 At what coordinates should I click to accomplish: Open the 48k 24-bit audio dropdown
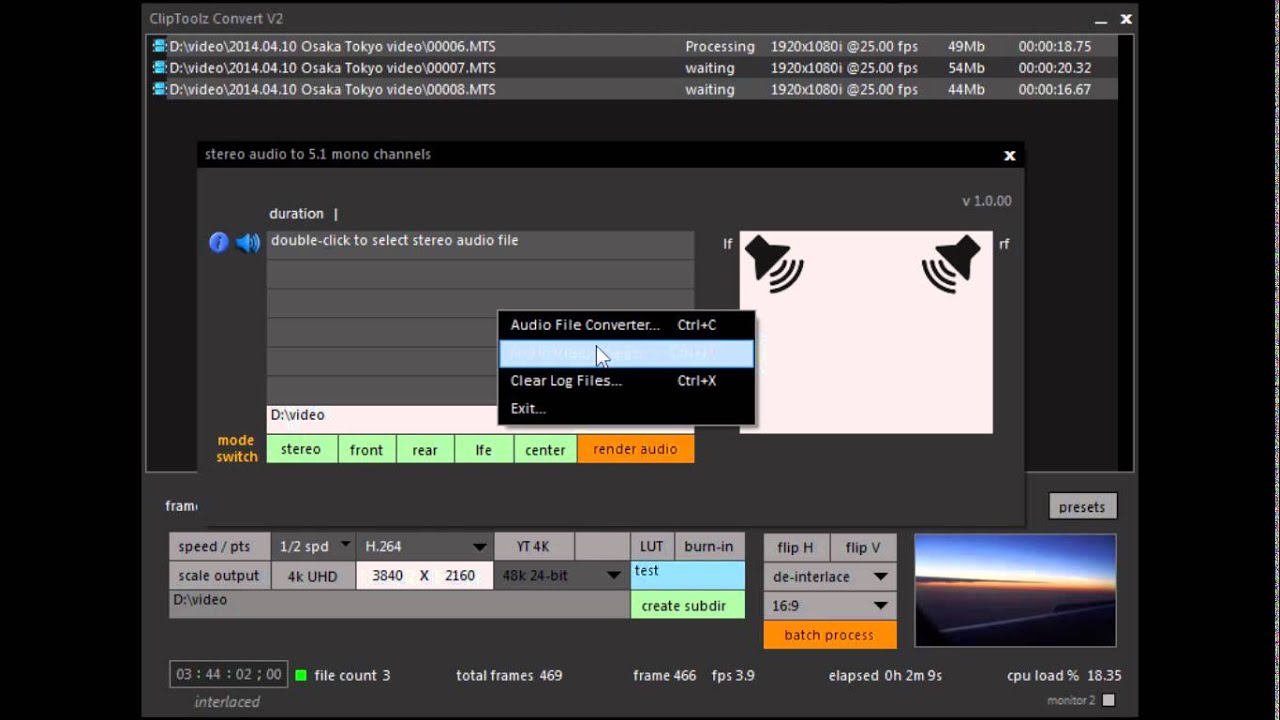pos(561,575)
